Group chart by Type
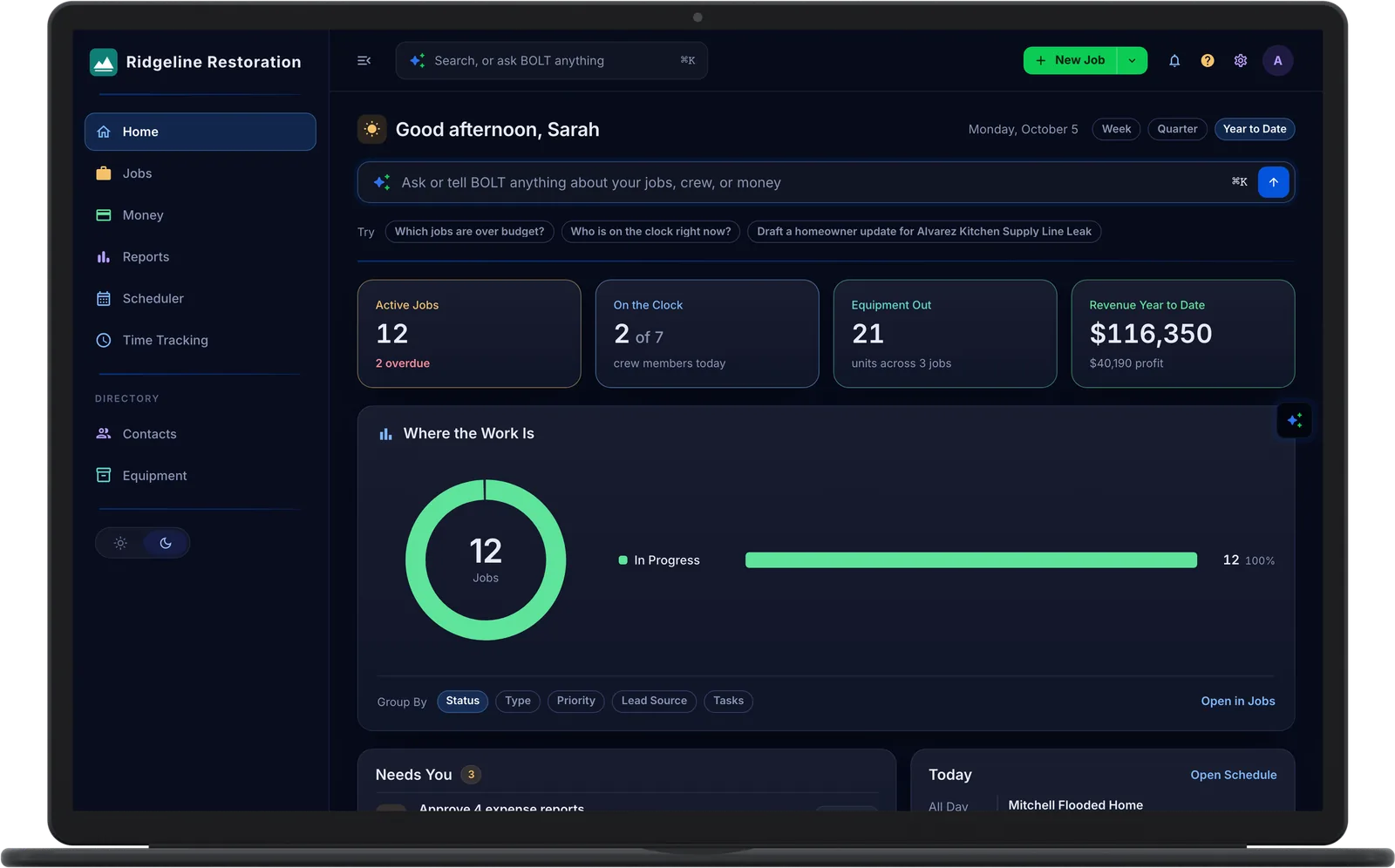The image size is (1395, 868). coord(518,702)
